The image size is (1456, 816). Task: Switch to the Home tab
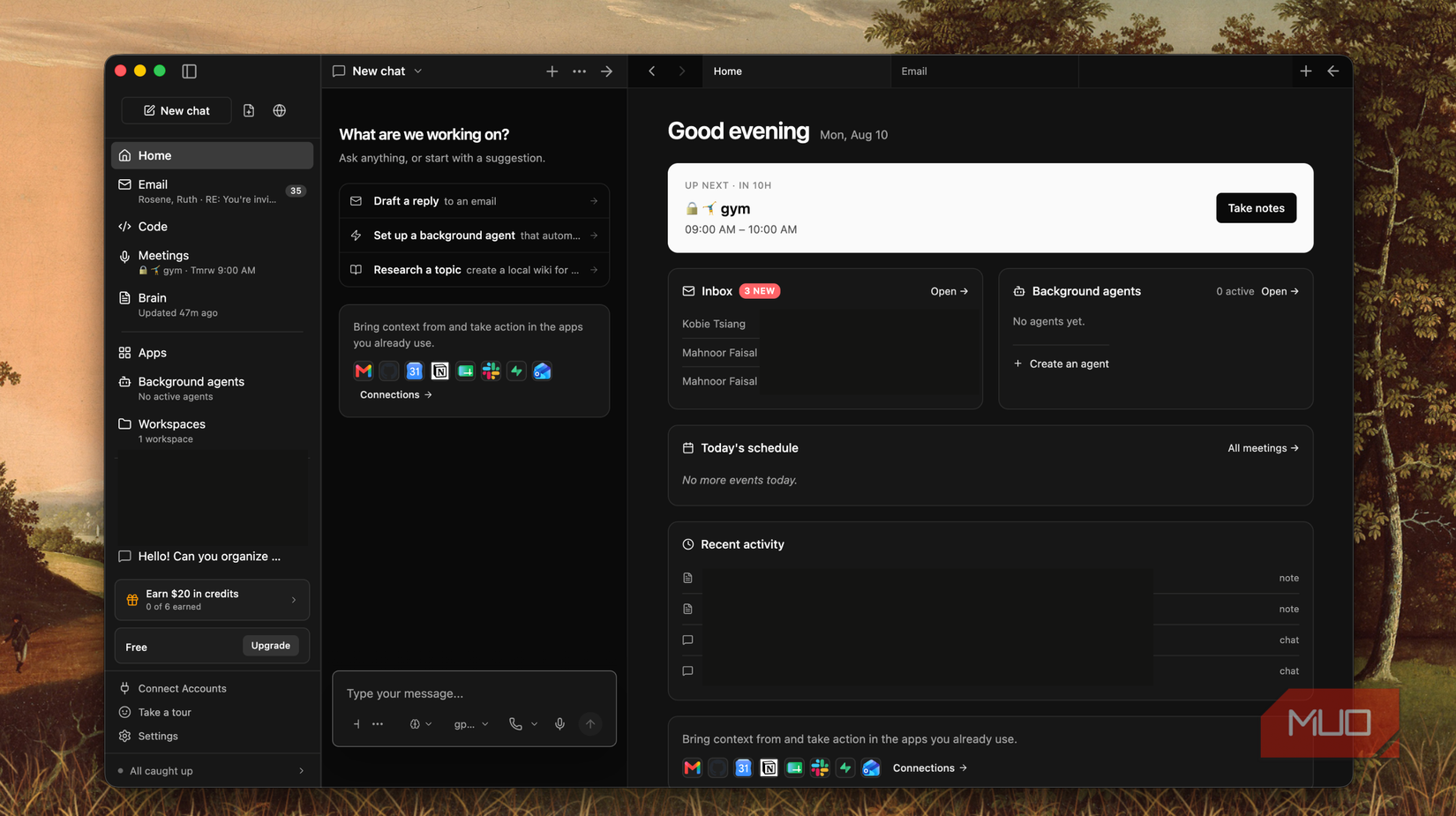coord(797,71)
